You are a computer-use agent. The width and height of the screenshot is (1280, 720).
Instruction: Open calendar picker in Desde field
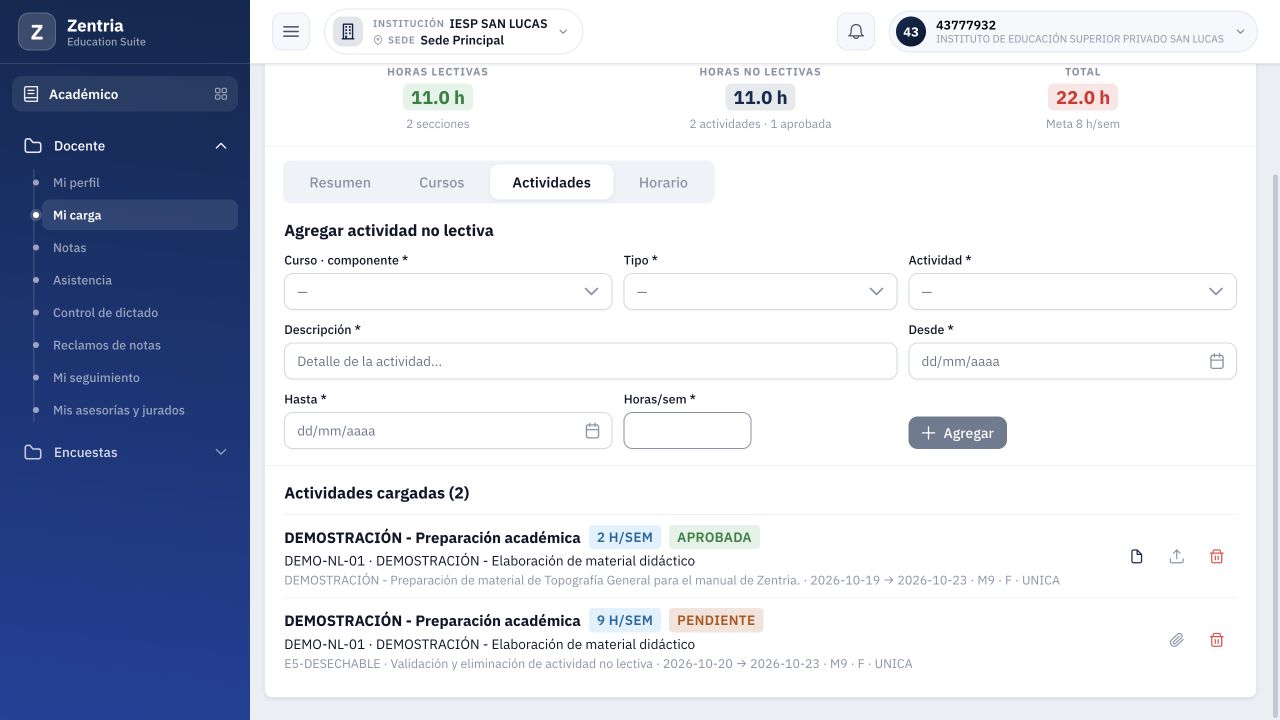(1216, 361)
